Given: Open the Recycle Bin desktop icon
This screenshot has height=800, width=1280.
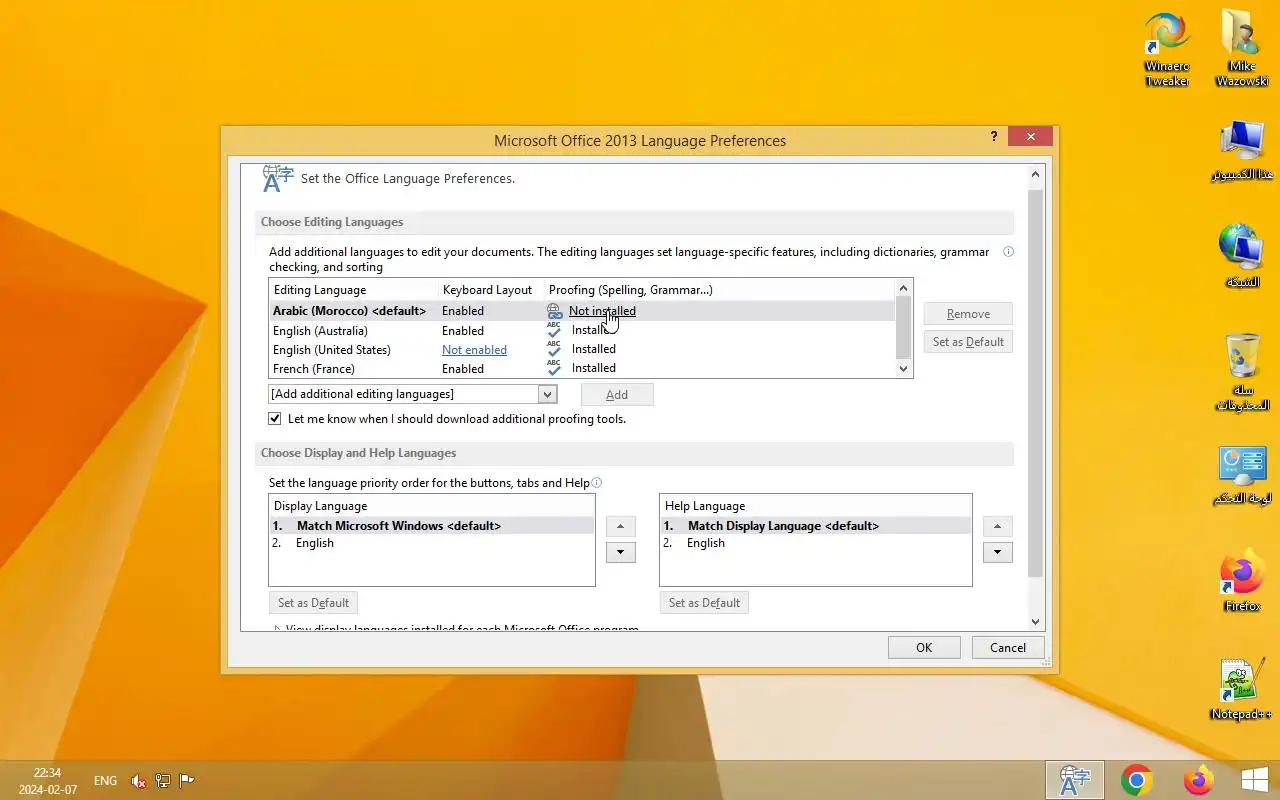Looking at the screenshot, I should pyautogui.click(x=1242, y=371).
